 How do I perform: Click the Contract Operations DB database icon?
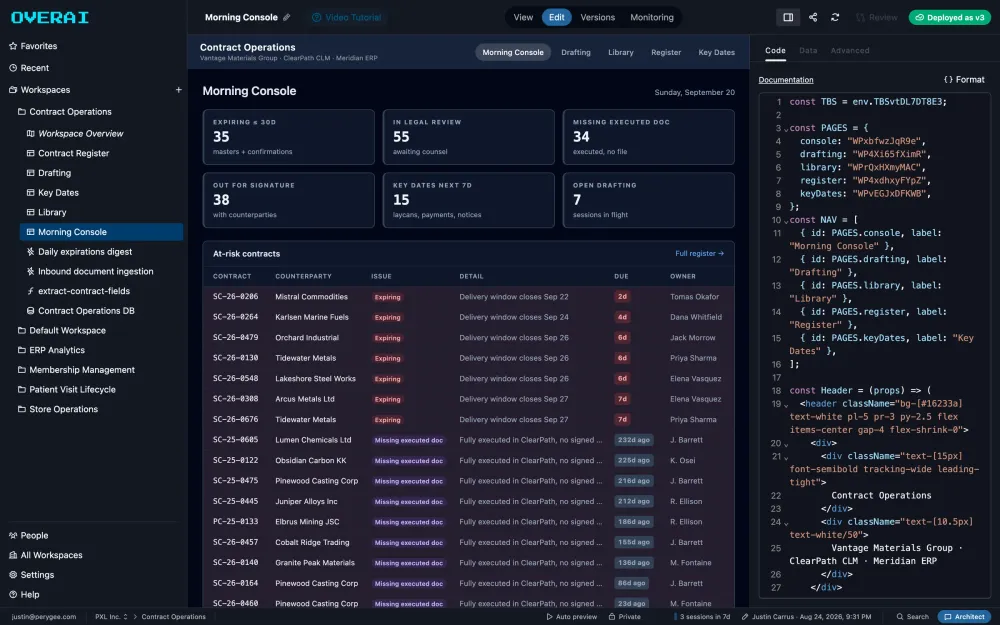coord(31,311)
